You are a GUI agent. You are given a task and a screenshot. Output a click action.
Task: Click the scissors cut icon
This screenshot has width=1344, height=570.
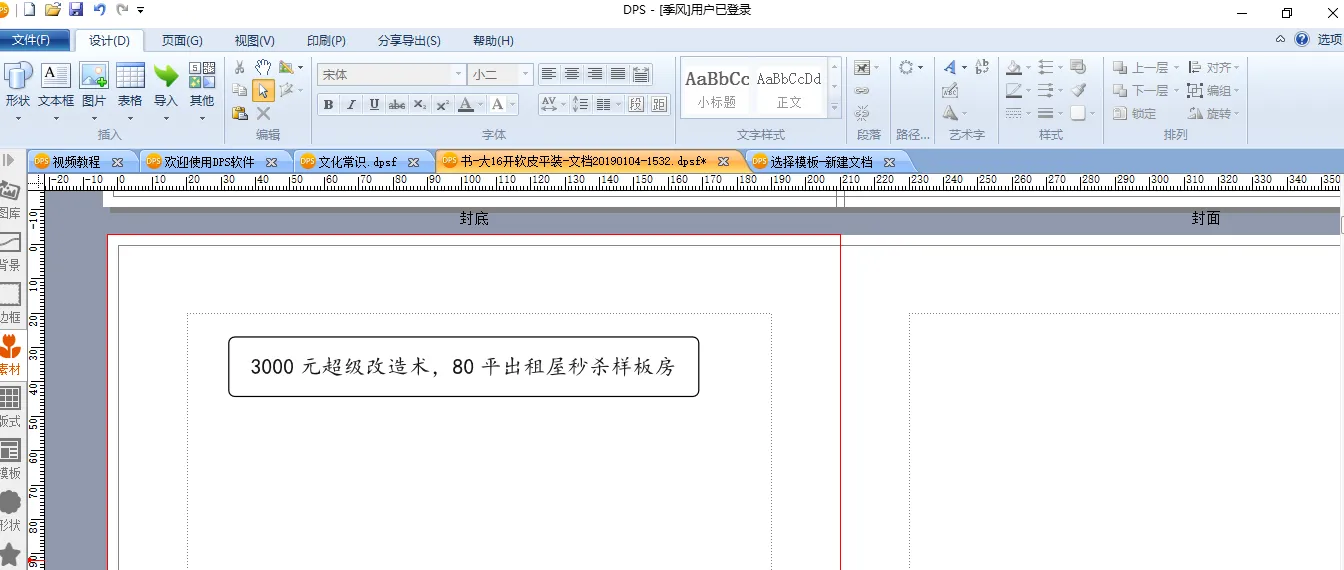pyautogui.click(x=240, y=67)
